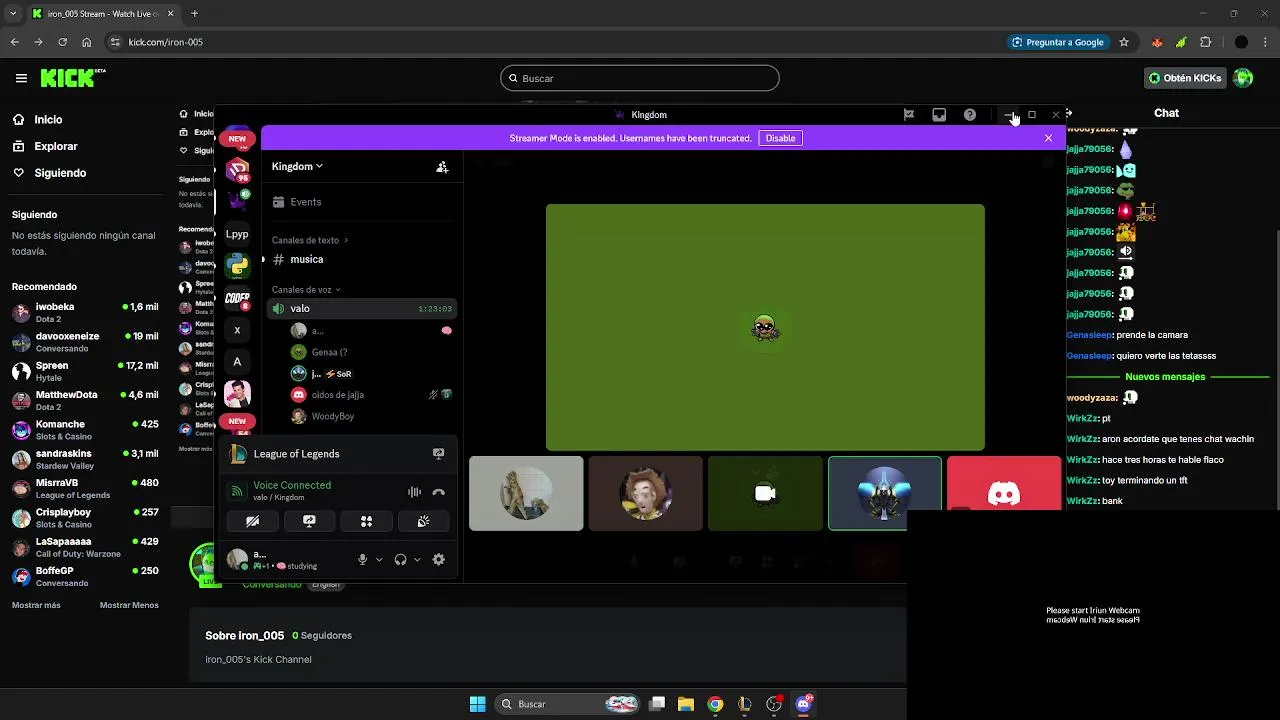
Task: Share your screen in Discord
Action: (x=309, y=521)
